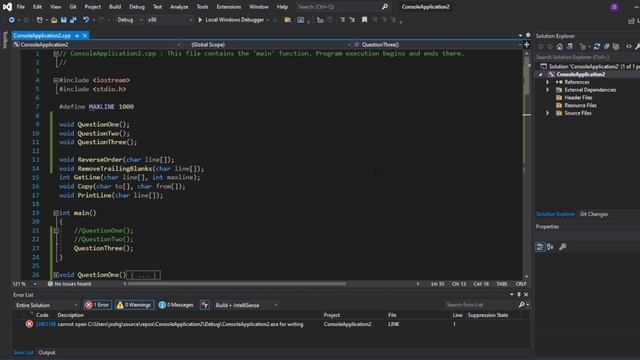Open the Entire Solution scope dropdown

[46, 305]
